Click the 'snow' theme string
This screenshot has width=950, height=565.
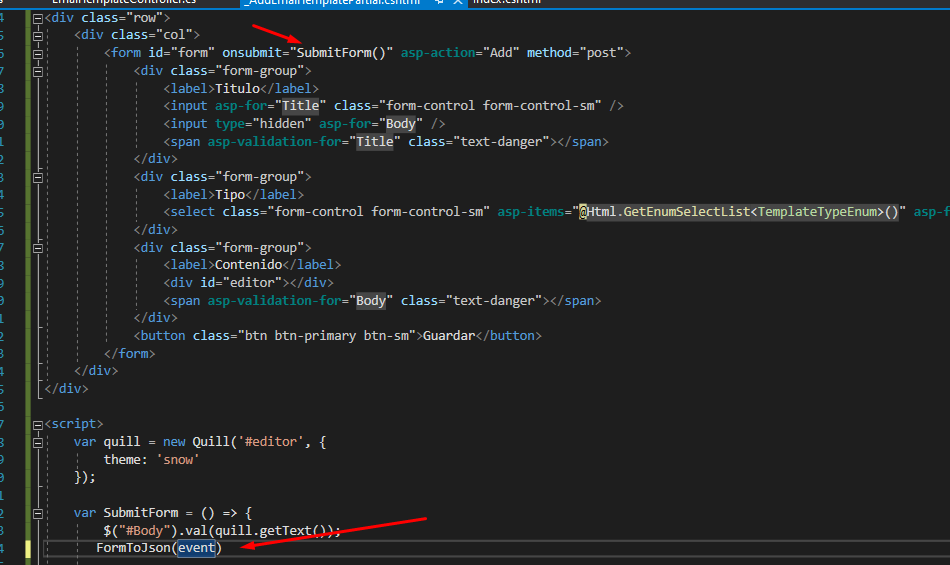[178, 460]
